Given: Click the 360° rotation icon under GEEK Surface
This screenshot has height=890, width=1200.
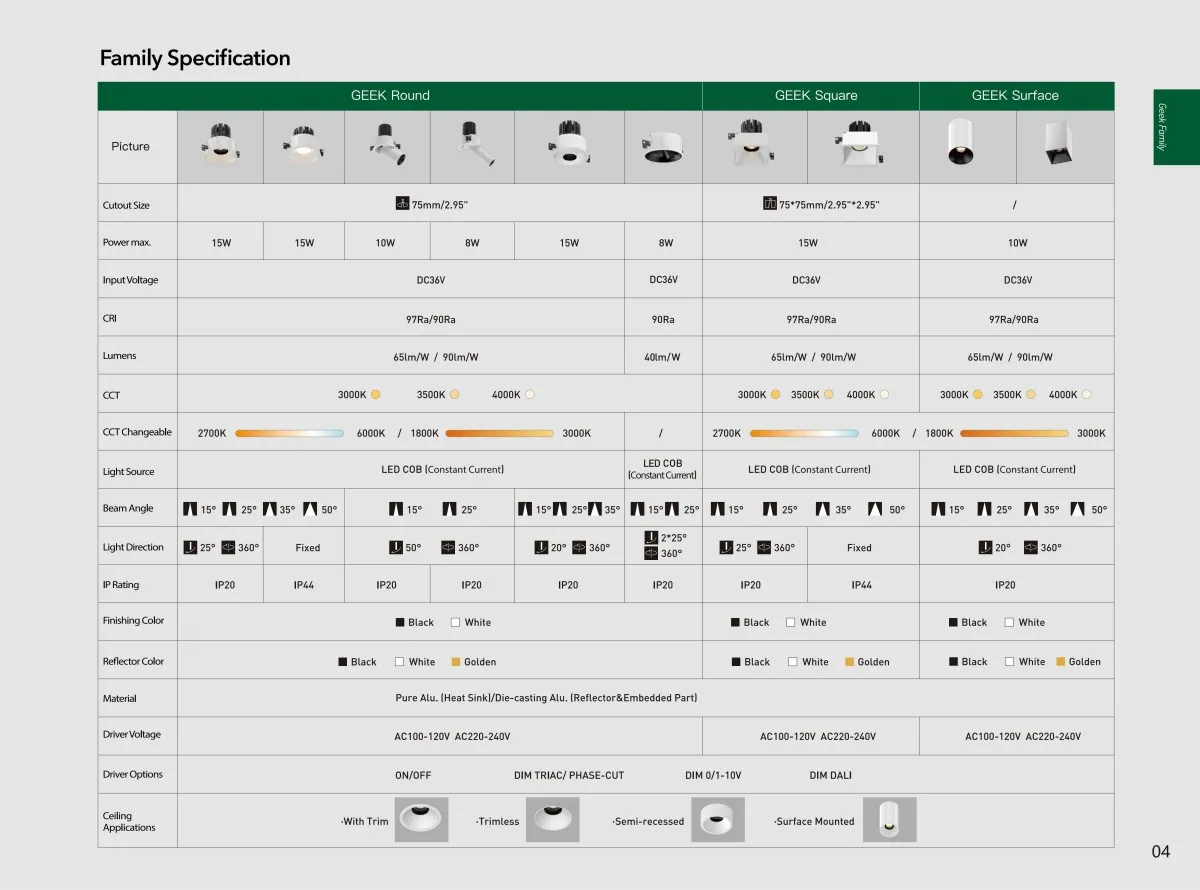Looking at the screenshot, I should click(1029, 547).
